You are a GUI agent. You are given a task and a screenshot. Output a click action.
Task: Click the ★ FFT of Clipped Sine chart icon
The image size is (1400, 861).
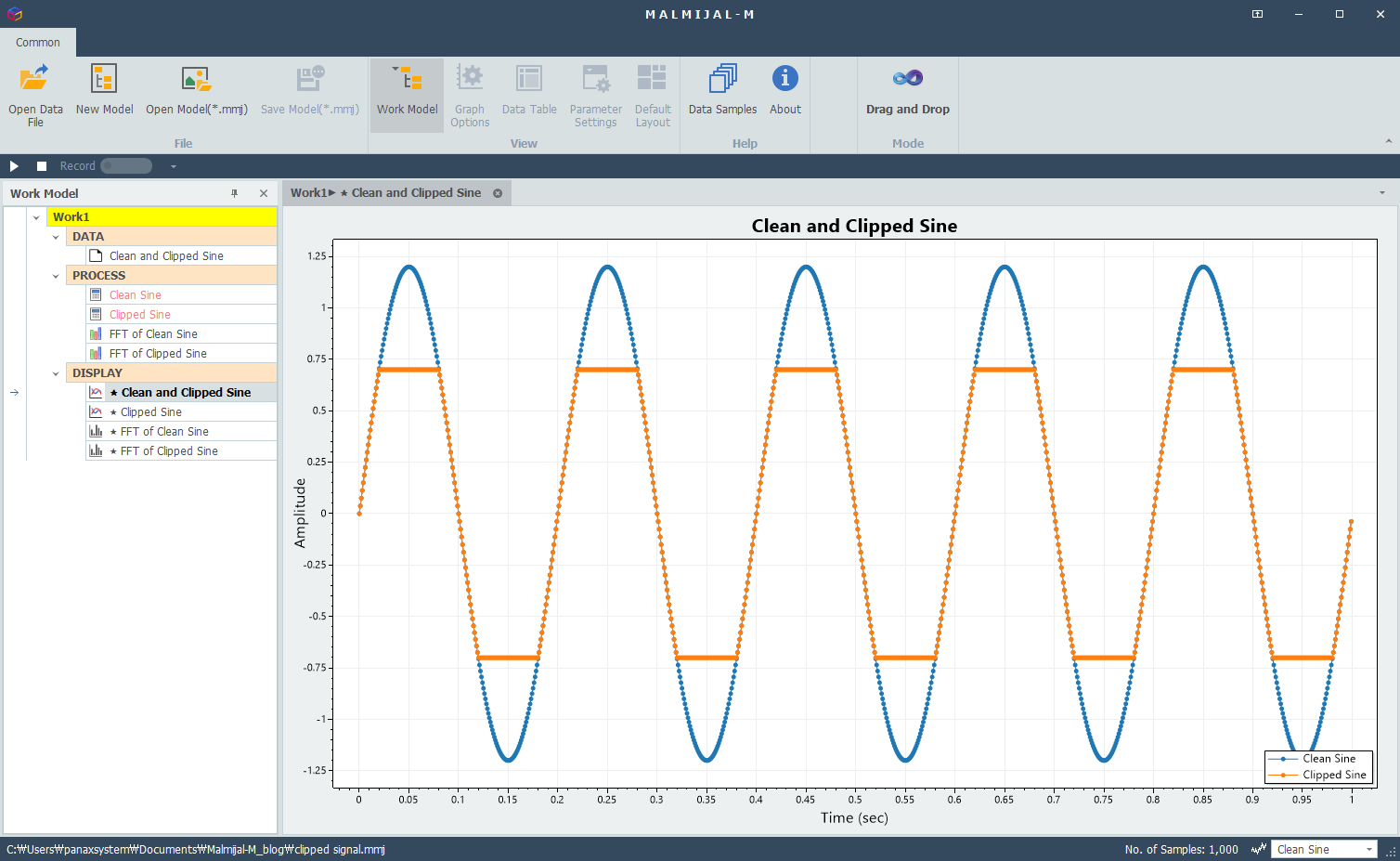[96, 450]
